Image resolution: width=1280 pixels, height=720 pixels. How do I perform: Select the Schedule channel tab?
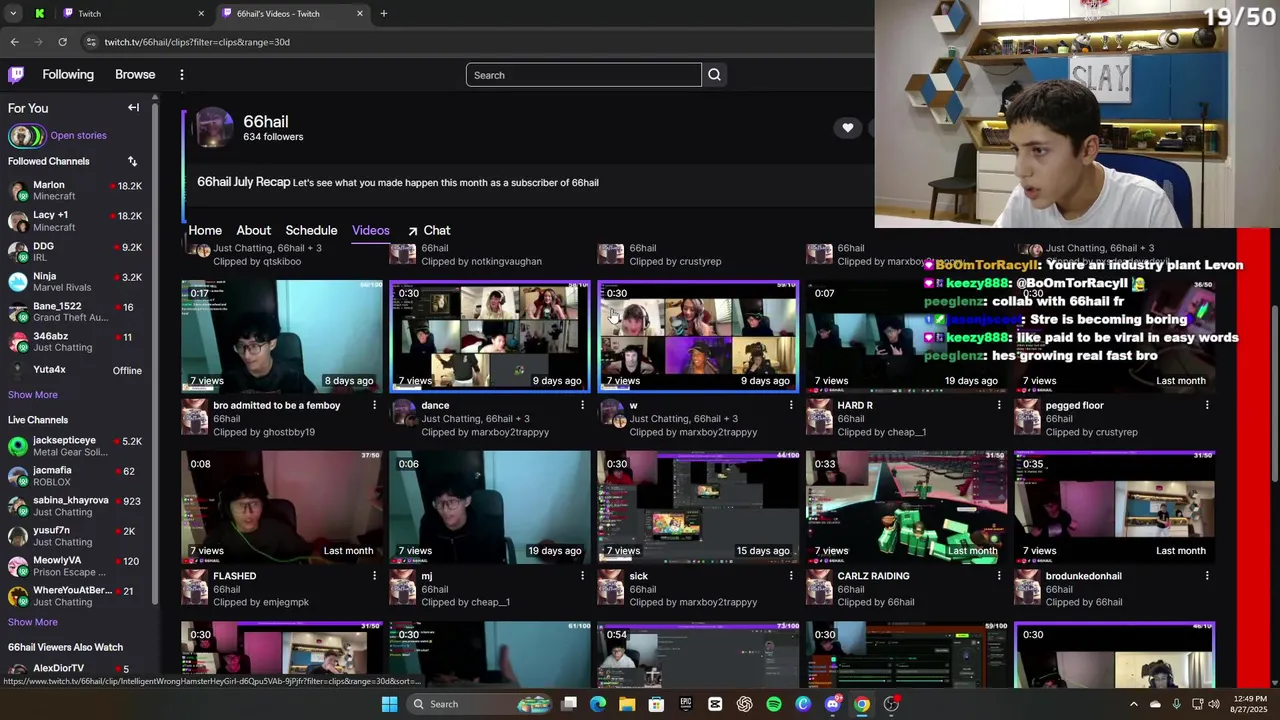tap(311, 230)
